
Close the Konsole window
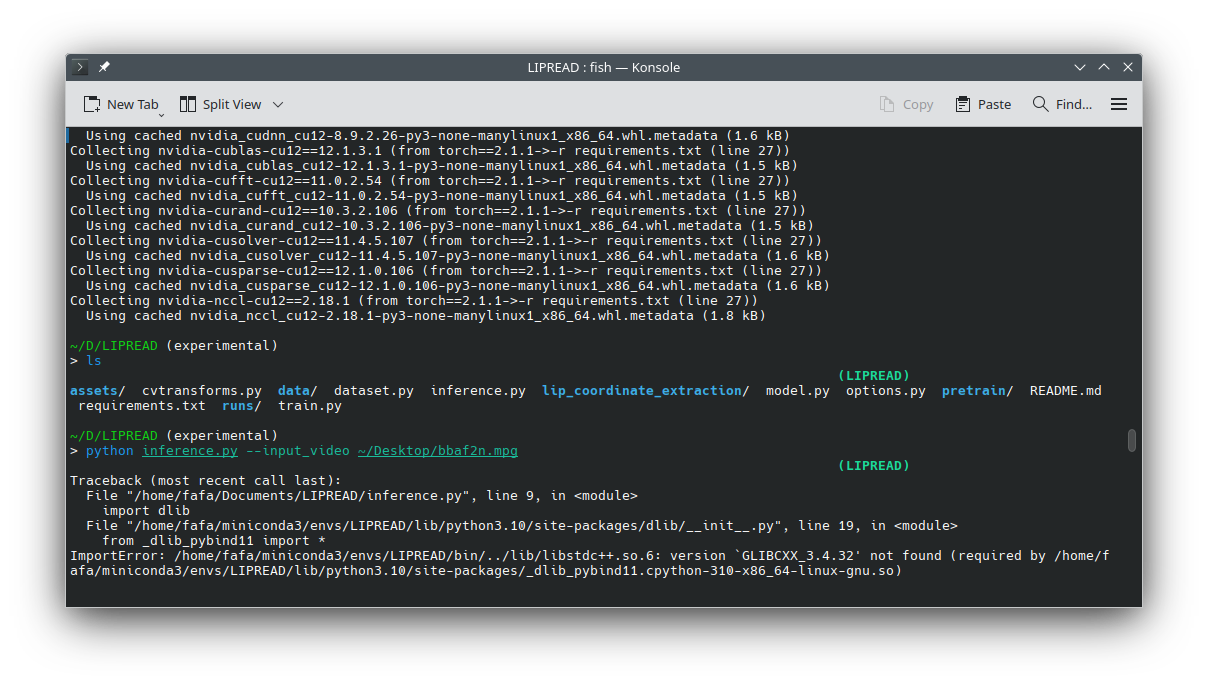coord(1128,67)
